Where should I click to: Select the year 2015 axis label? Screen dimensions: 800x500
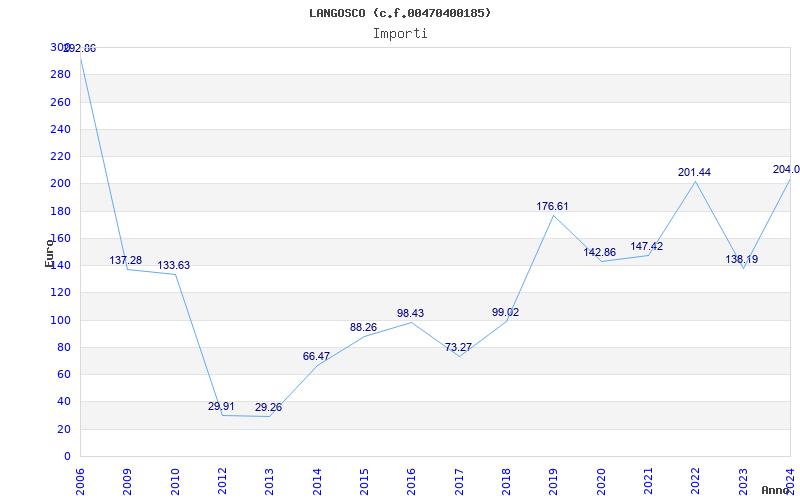[364, 482]
